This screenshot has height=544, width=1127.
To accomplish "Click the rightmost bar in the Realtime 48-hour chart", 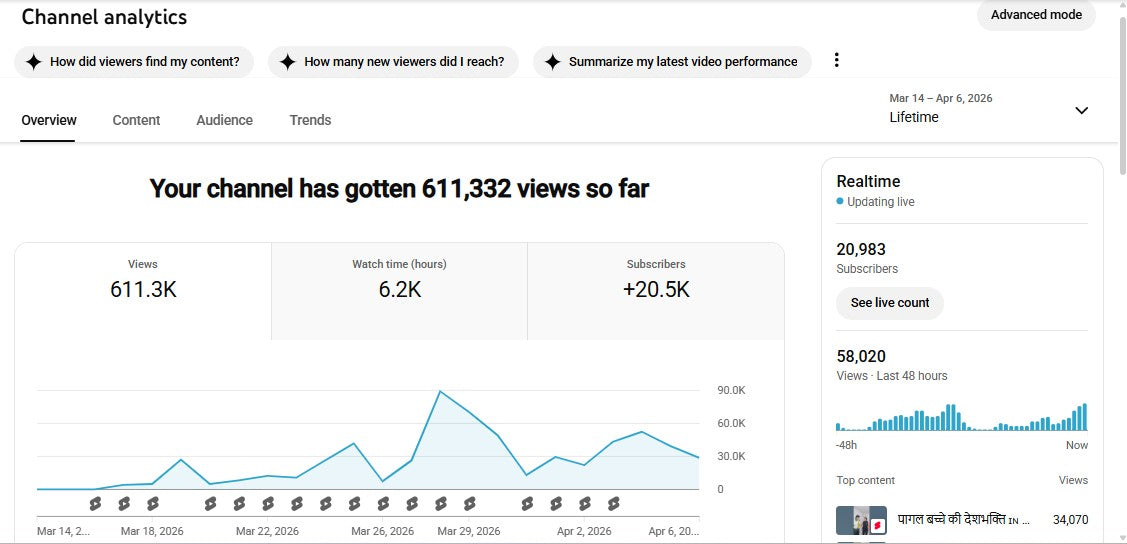I will pyautogui.click(x=1085, y=418).
